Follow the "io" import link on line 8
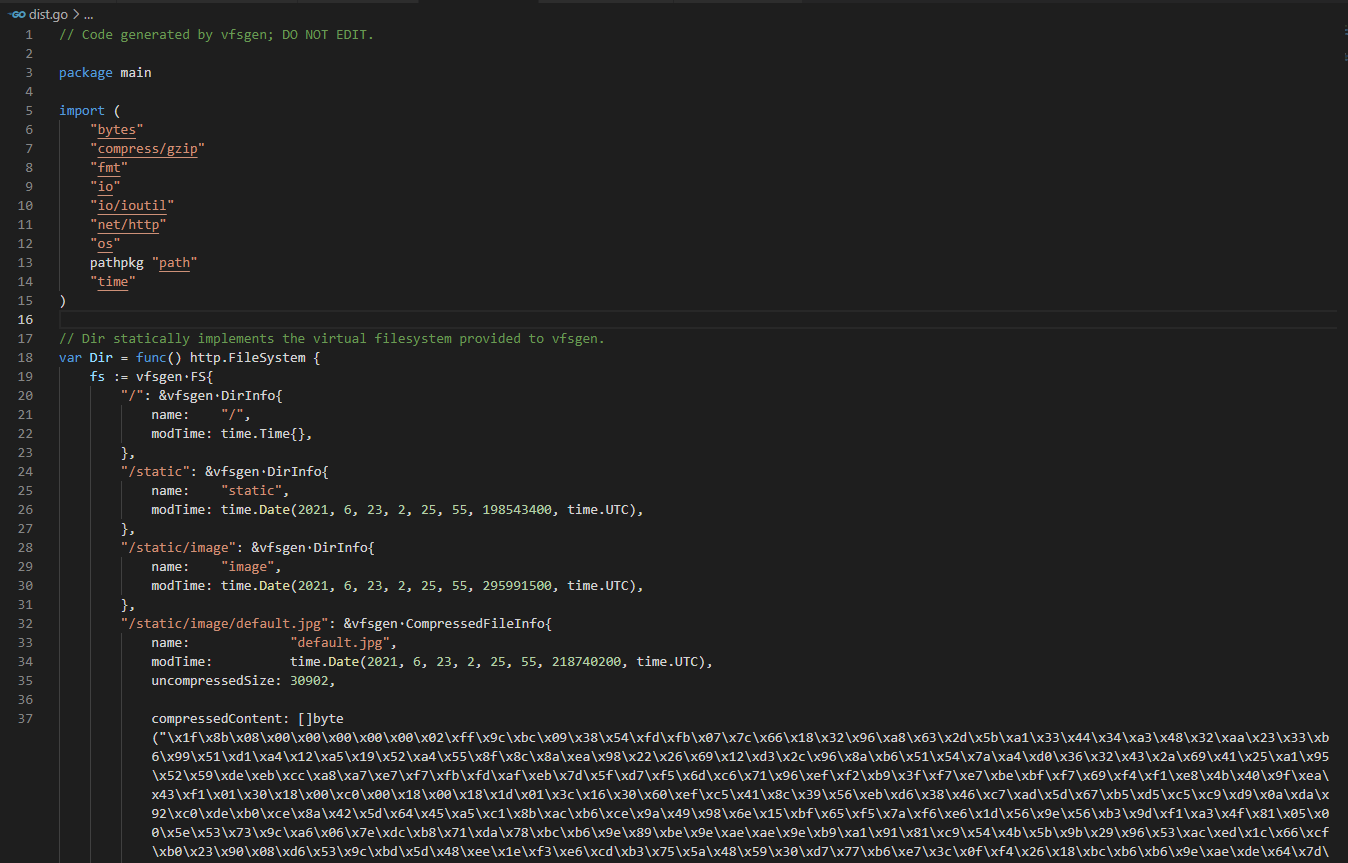 point(105,187)
